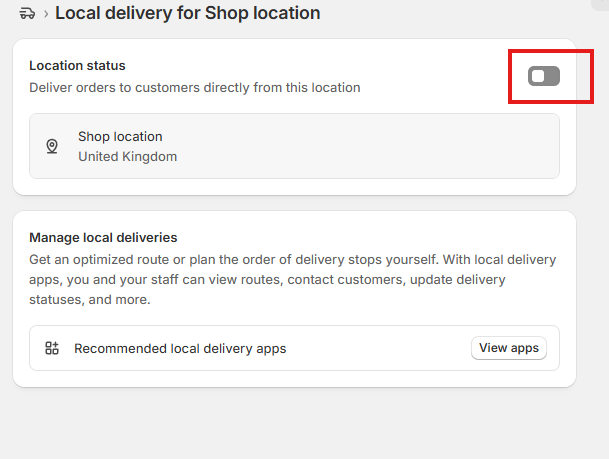The image size is (609, 459).
Task: Click the United Kingdom address text
Action: coord(128,156)
